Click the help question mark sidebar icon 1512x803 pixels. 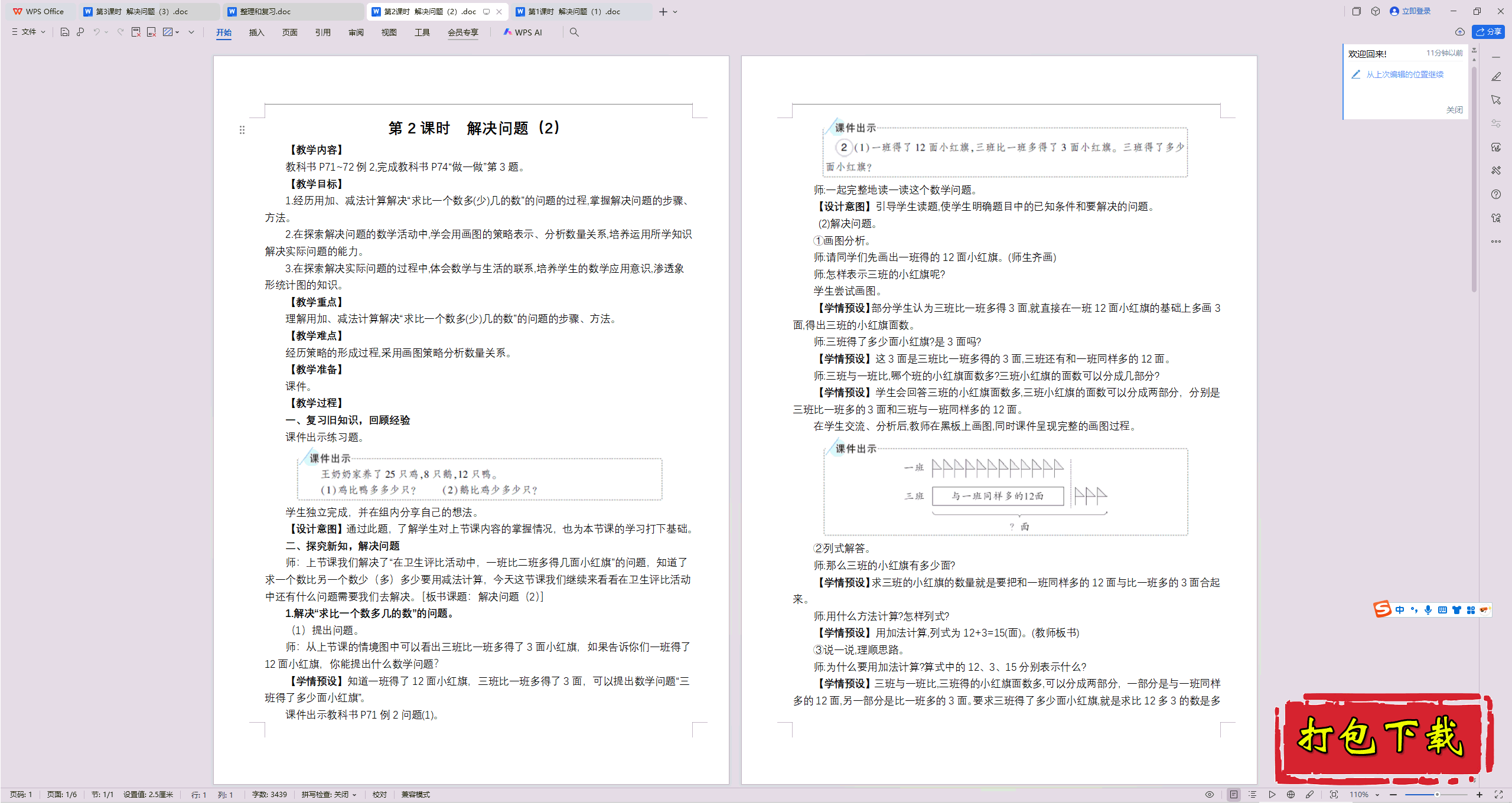pyautogui.click(x=1496, y=194)
